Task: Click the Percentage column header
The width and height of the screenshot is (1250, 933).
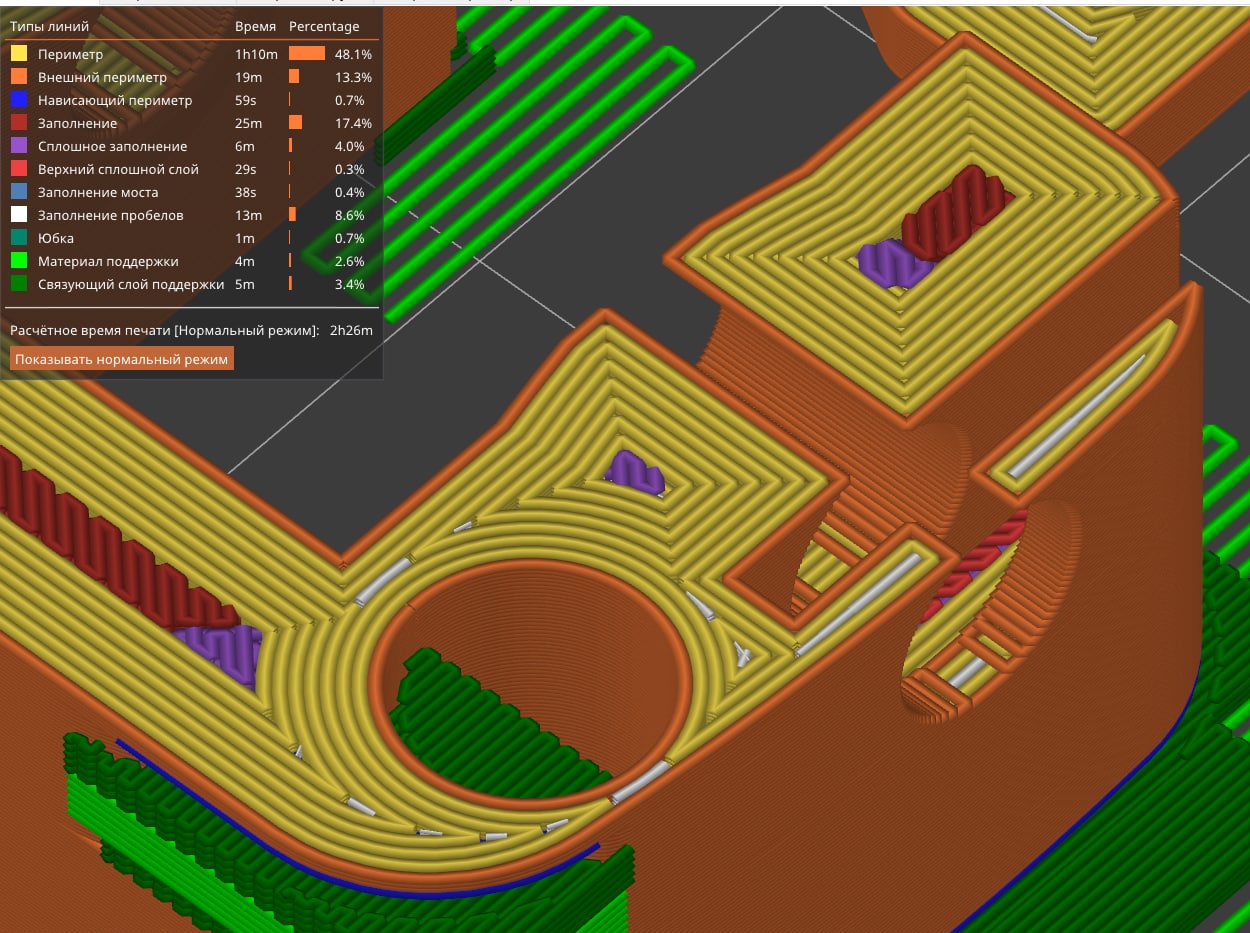Action: [324, 26]
